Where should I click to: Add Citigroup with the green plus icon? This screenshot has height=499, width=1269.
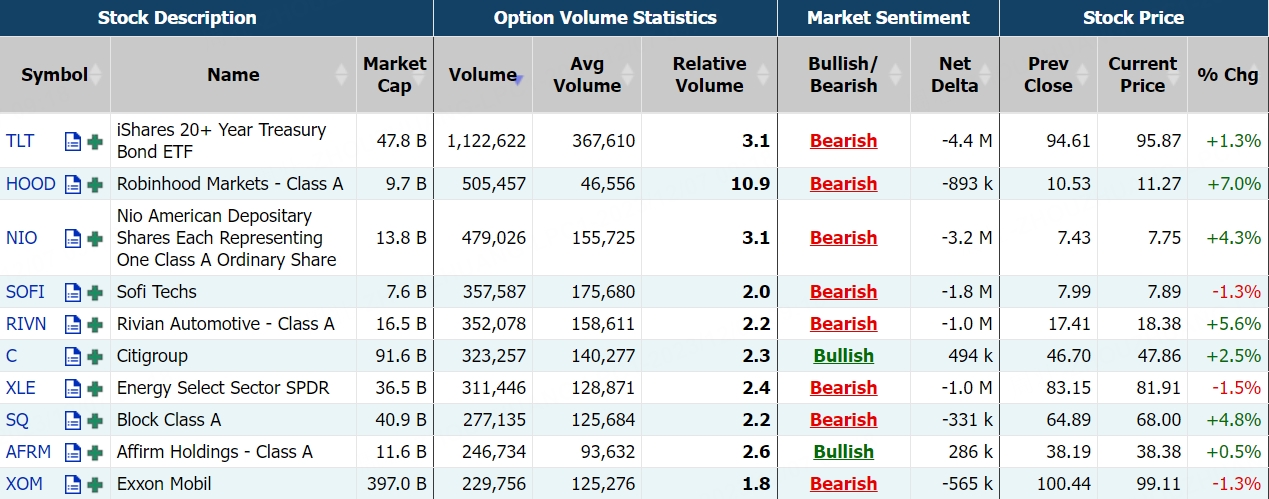[x=95, y=356]
